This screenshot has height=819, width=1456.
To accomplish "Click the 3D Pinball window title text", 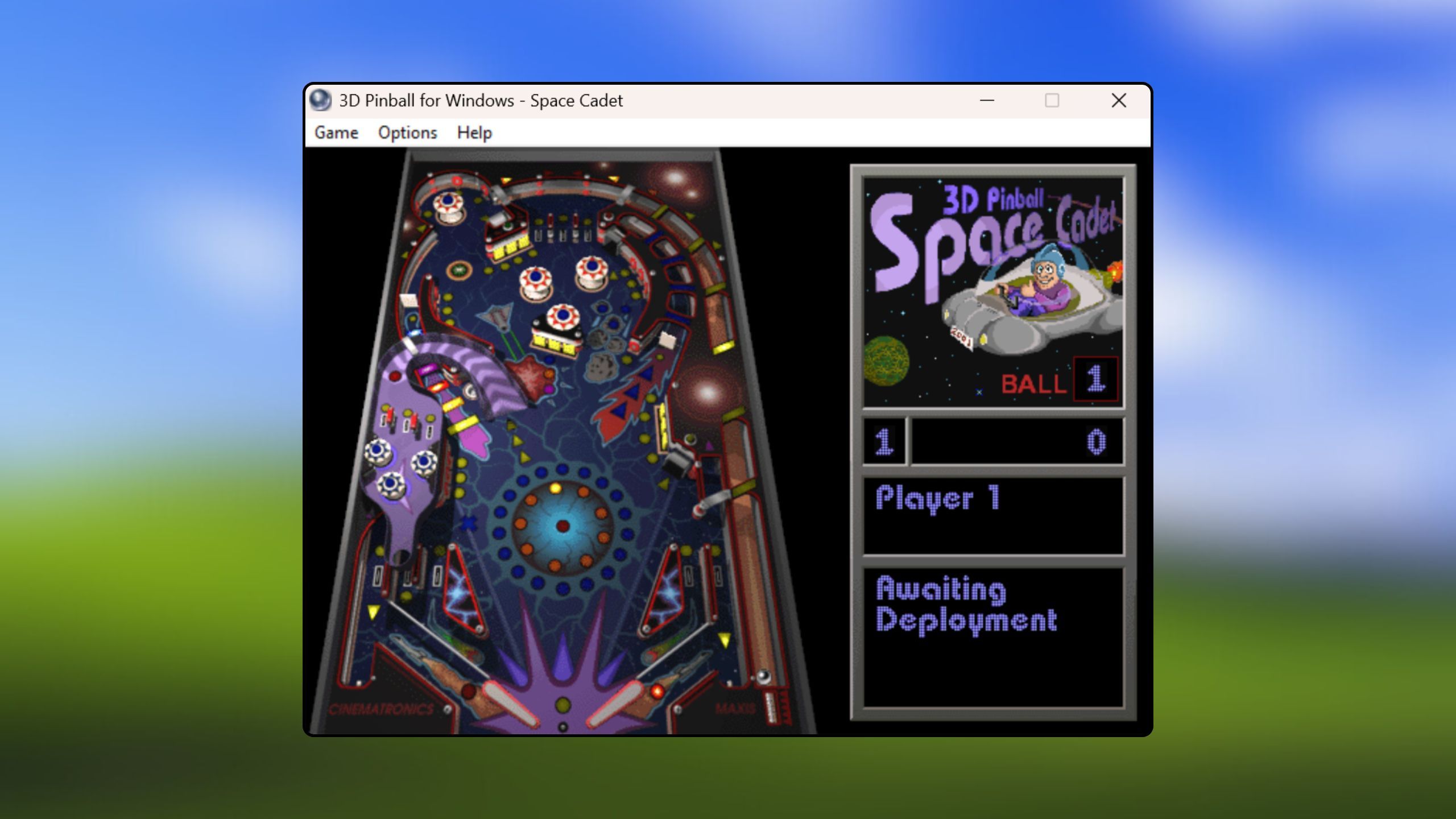I will pos(481,101).
